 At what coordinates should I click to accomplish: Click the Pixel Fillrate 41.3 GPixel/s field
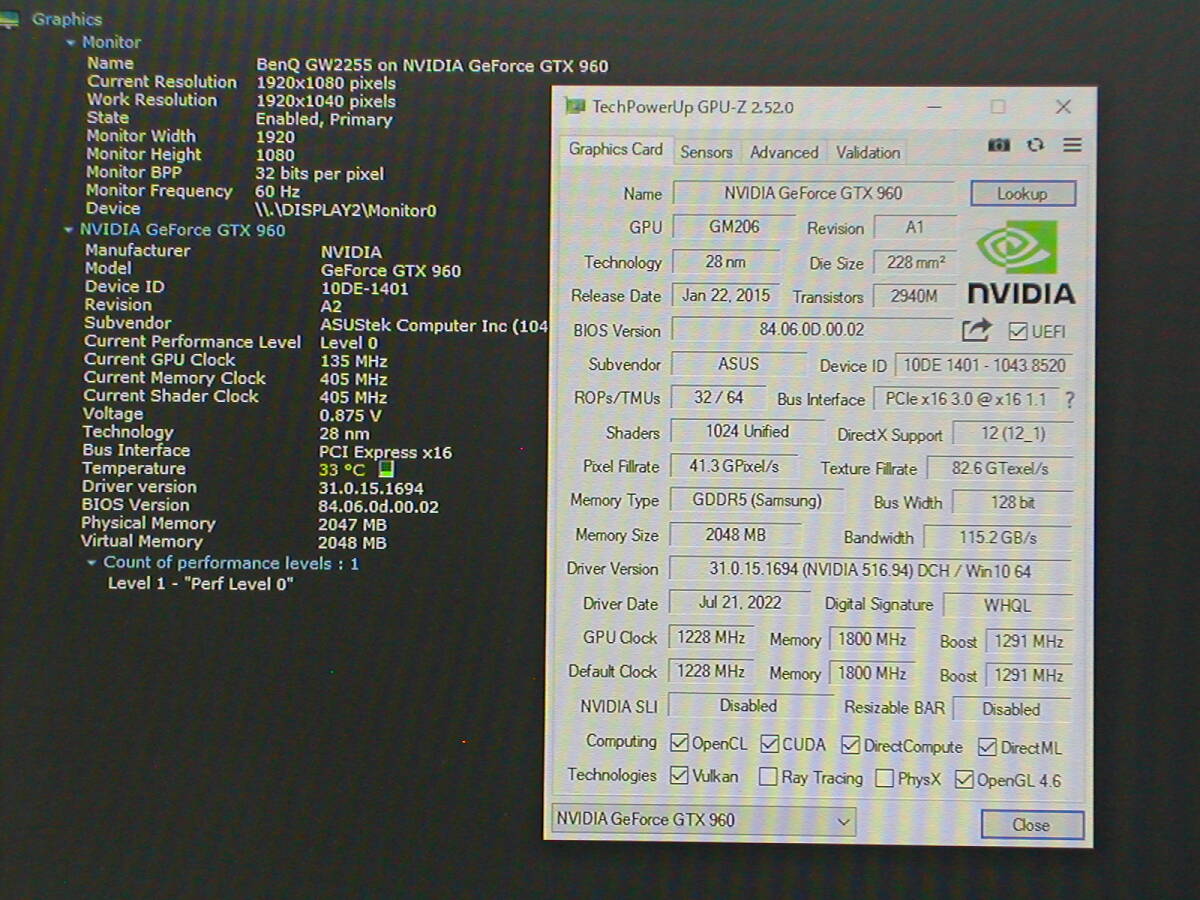tap(734, 467)
